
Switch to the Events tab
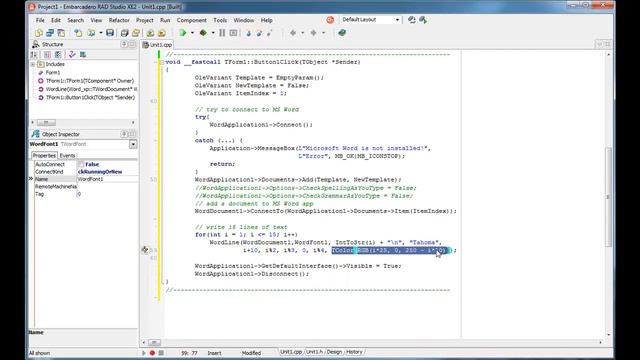(67, 156)
